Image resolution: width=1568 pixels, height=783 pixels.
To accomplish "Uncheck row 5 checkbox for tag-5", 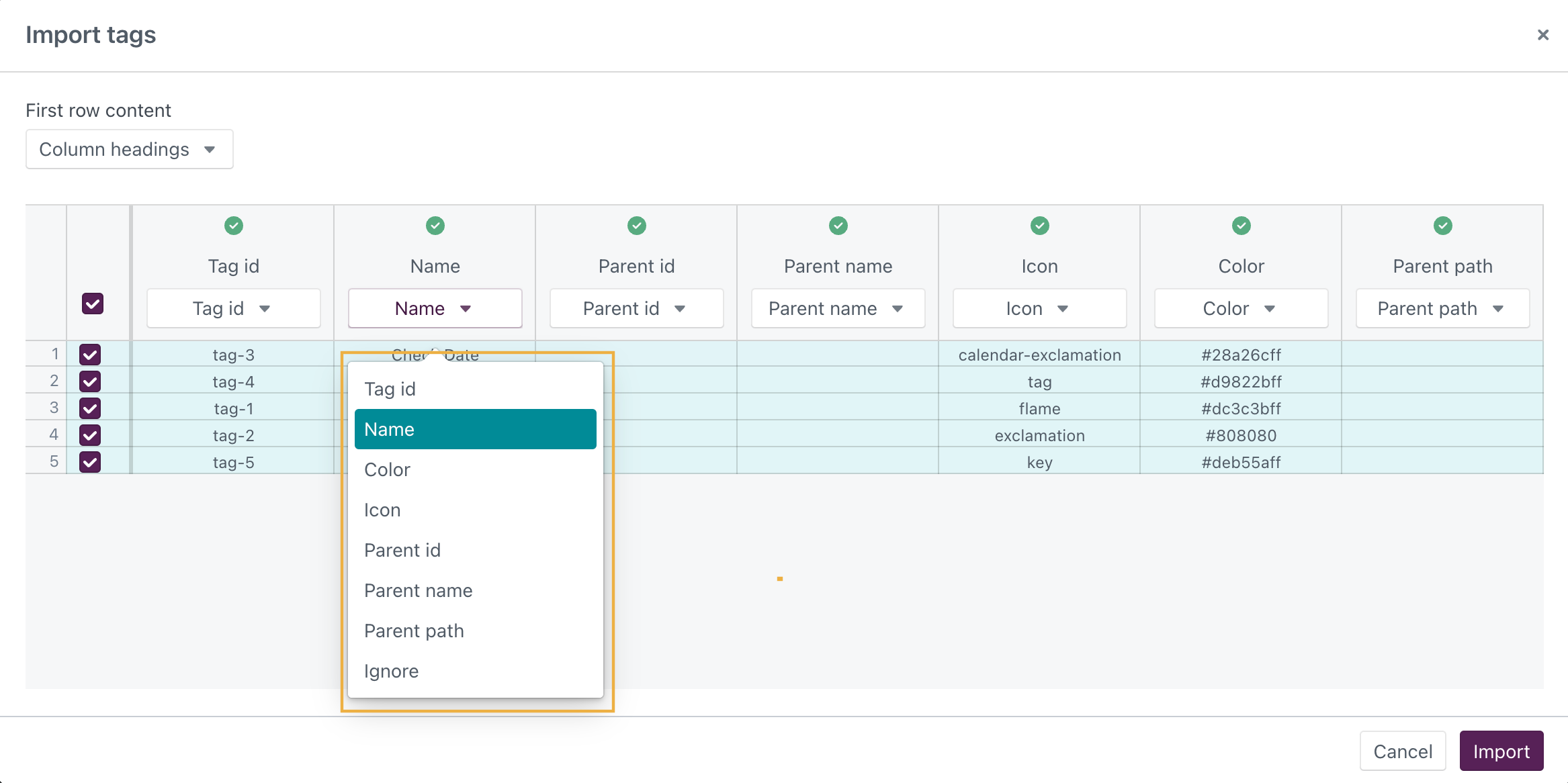I will 90,461.
